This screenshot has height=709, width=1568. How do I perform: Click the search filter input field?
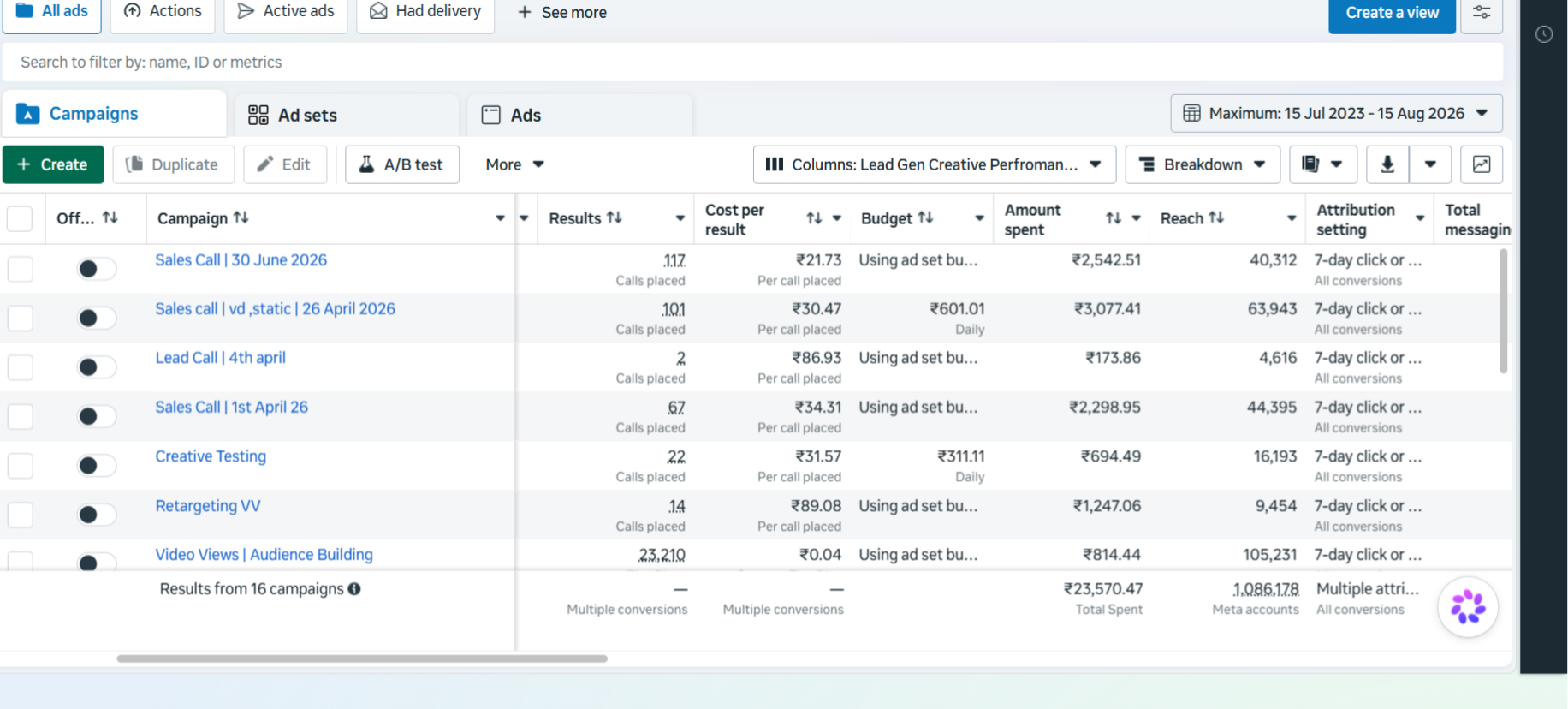[751, 62]
